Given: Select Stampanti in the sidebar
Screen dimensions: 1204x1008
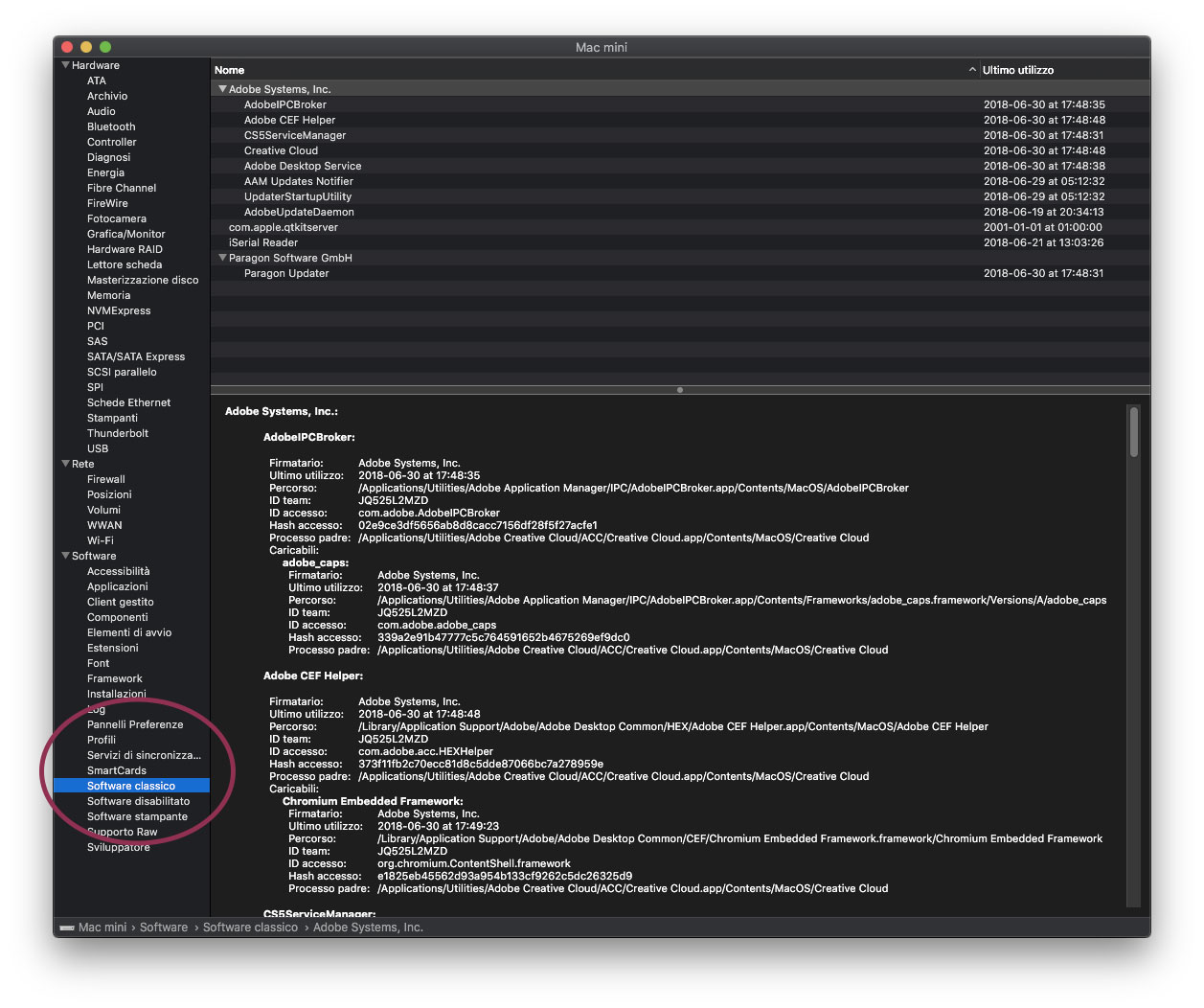Looking at the screenshot, I should coord(112,418).
